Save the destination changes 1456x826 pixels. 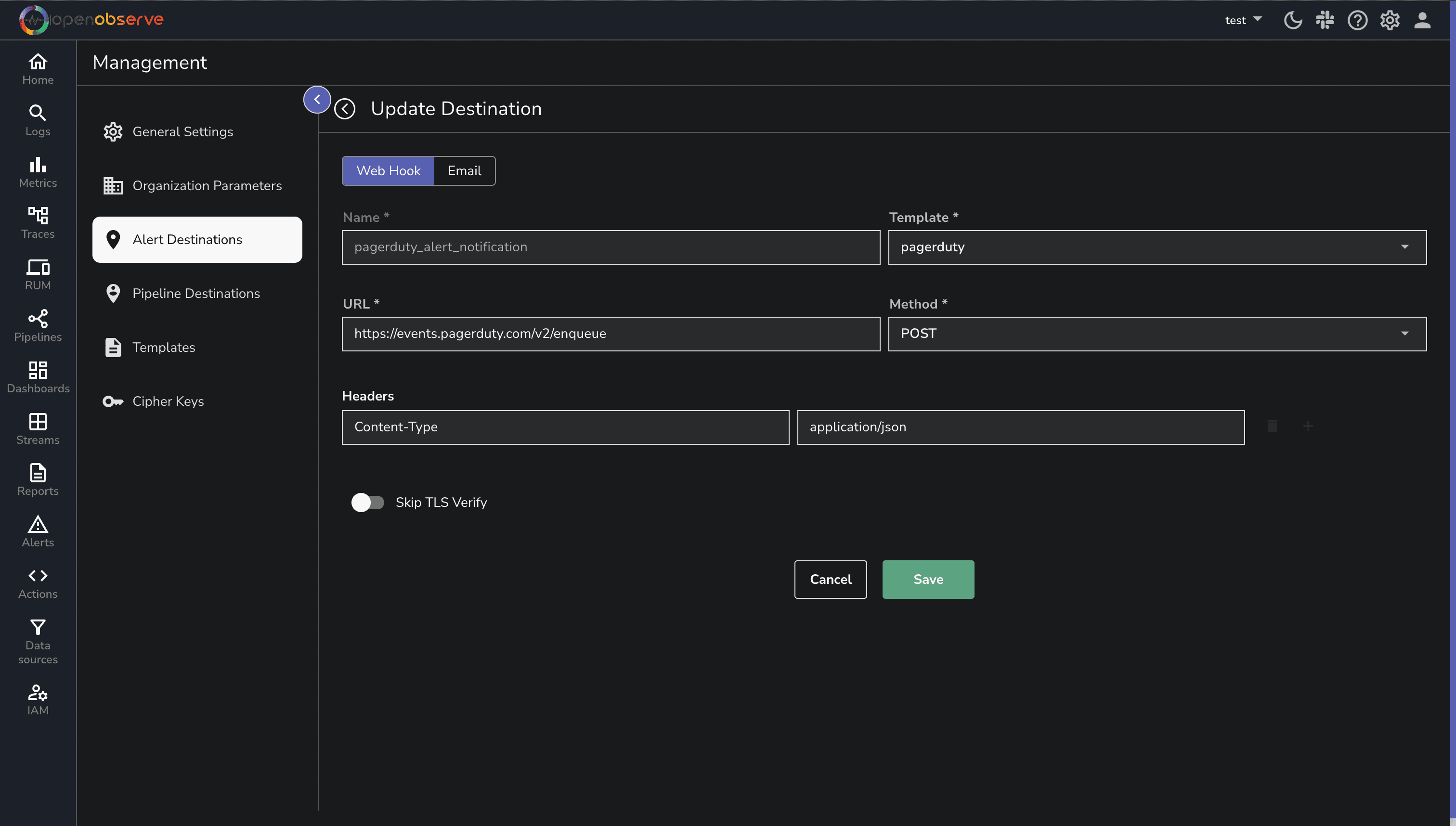(928, 579)
